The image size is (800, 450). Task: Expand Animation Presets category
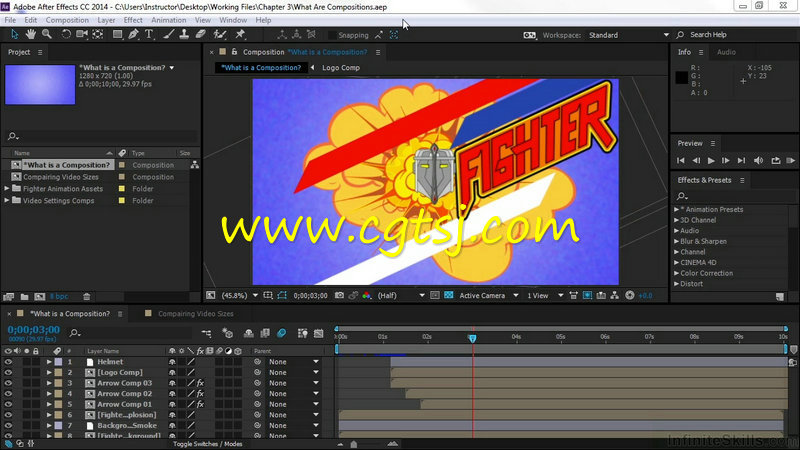coord(677,209)
